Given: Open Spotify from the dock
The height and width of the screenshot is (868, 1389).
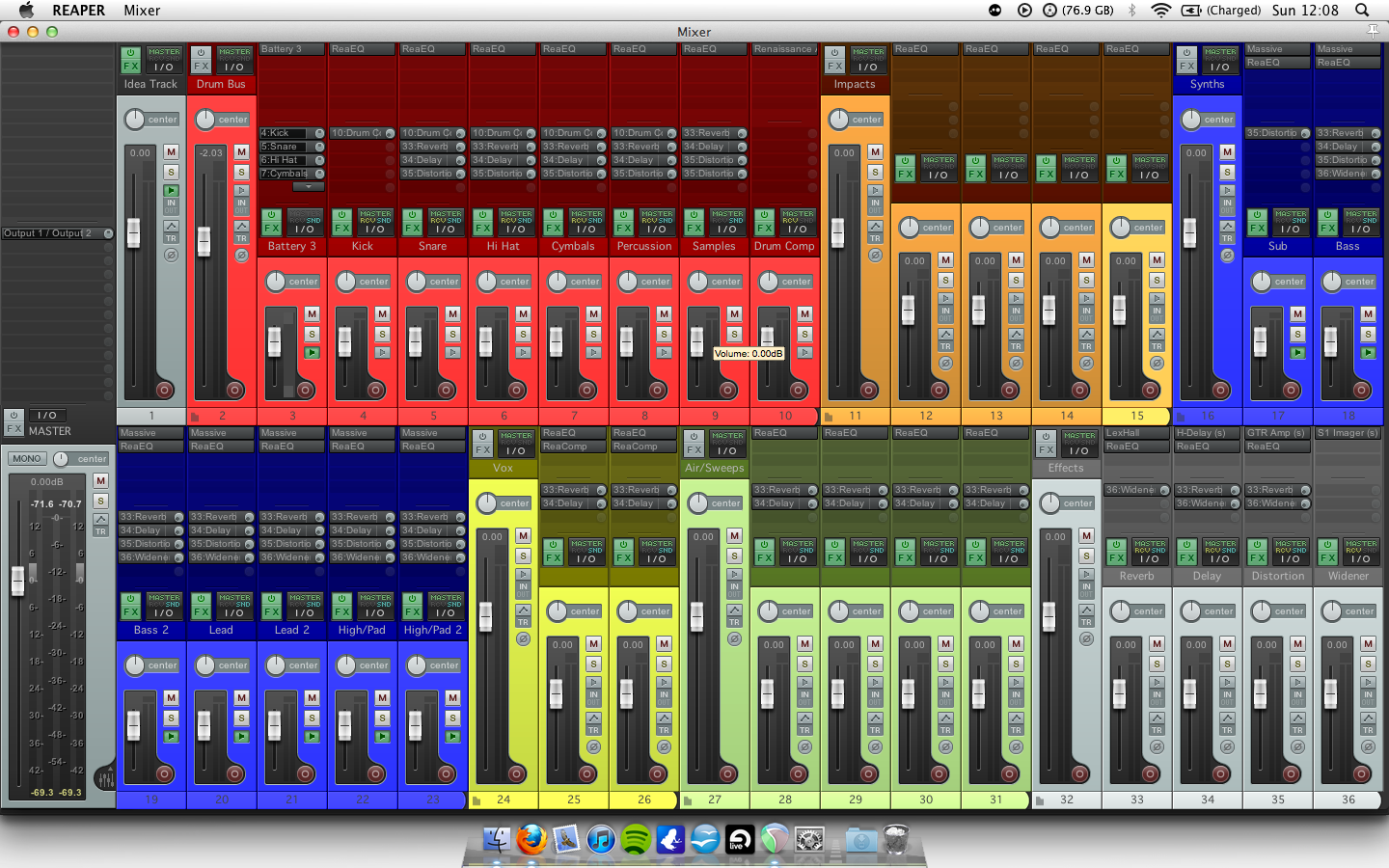Looking at the screenshot, I should [635, 839].
